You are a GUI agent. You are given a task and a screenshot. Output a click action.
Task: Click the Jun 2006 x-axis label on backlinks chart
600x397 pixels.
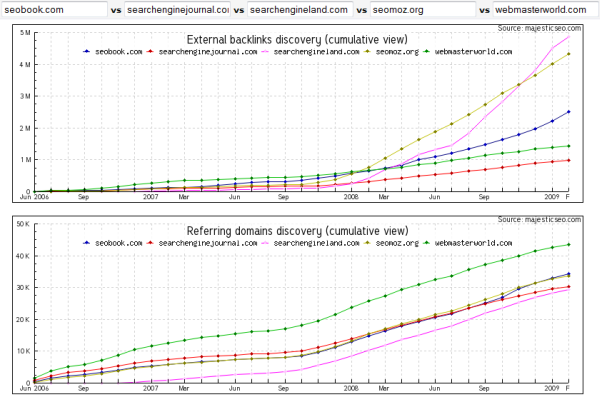(x=34, y=197)
